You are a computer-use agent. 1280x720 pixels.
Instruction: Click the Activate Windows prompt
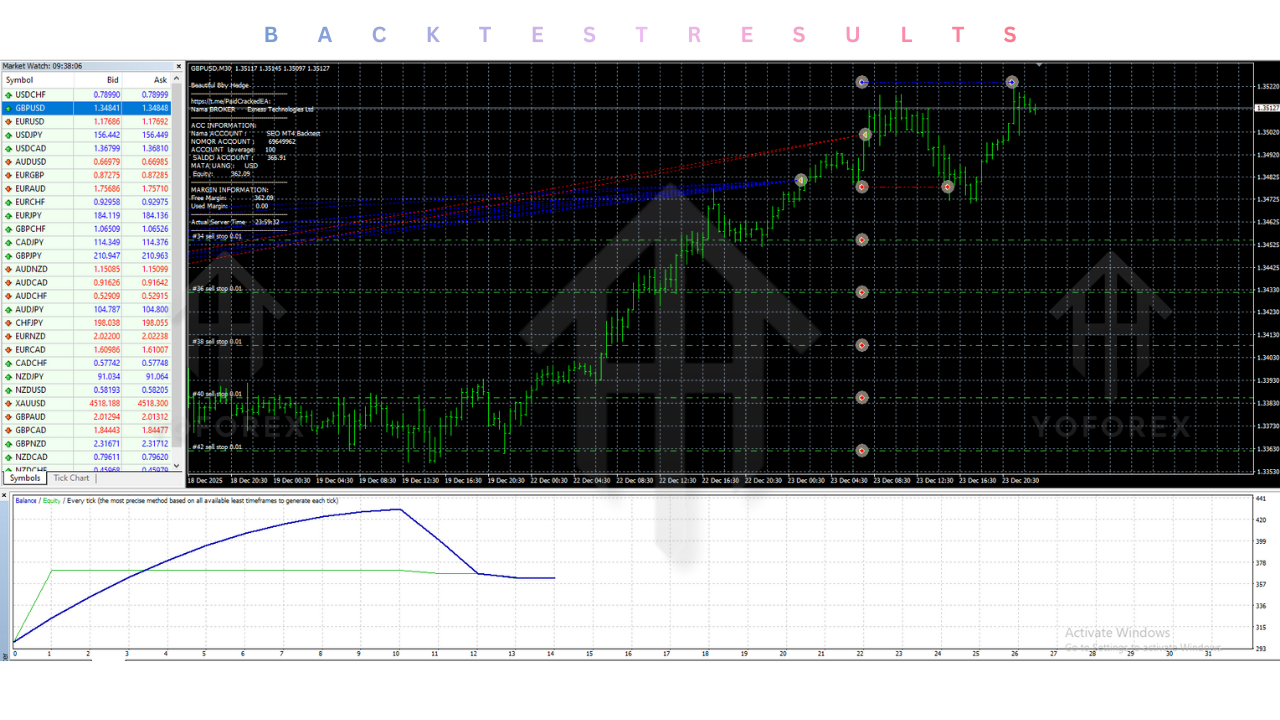pos(1117,633)
